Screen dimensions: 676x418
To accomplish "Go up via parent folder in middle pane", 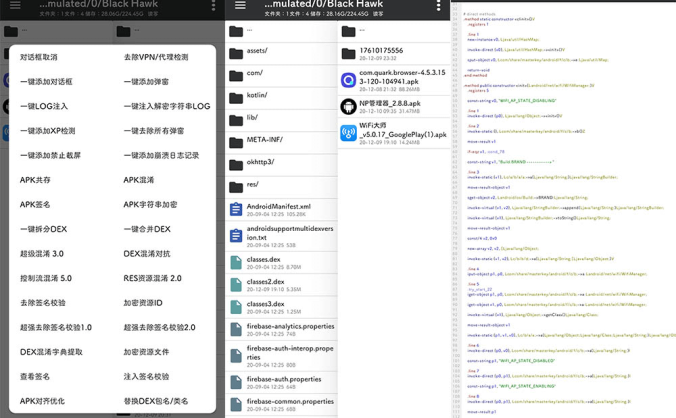I will coord(281,31).
